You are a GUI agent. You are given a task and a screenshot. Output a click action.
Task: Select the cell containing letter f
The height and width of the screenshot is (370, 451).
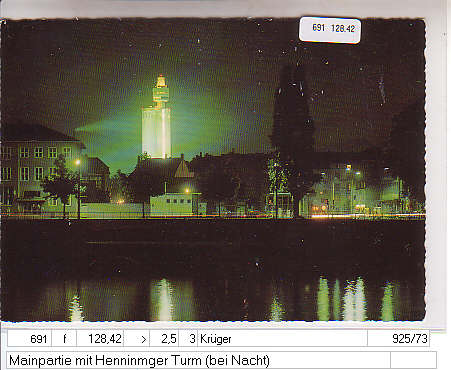click(64, 339)
